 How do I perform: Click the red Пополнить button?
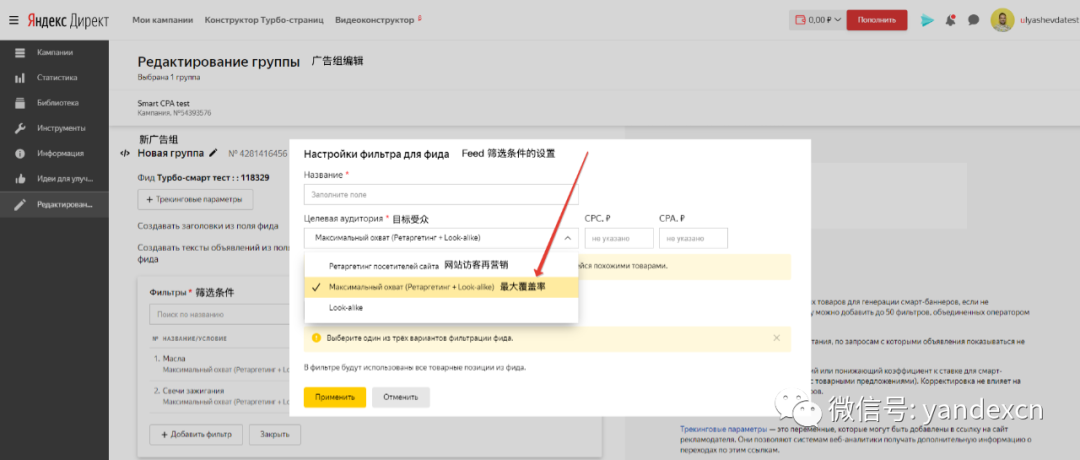(x=877, y=20)
